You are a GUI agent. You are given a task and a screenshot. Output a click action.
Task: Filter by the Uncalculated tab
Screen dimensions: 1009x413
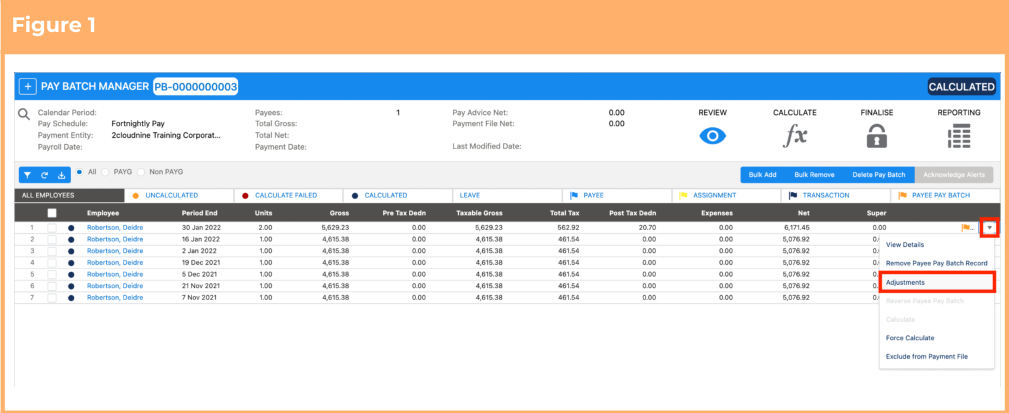pyautogui.click(x=178, y=195)
